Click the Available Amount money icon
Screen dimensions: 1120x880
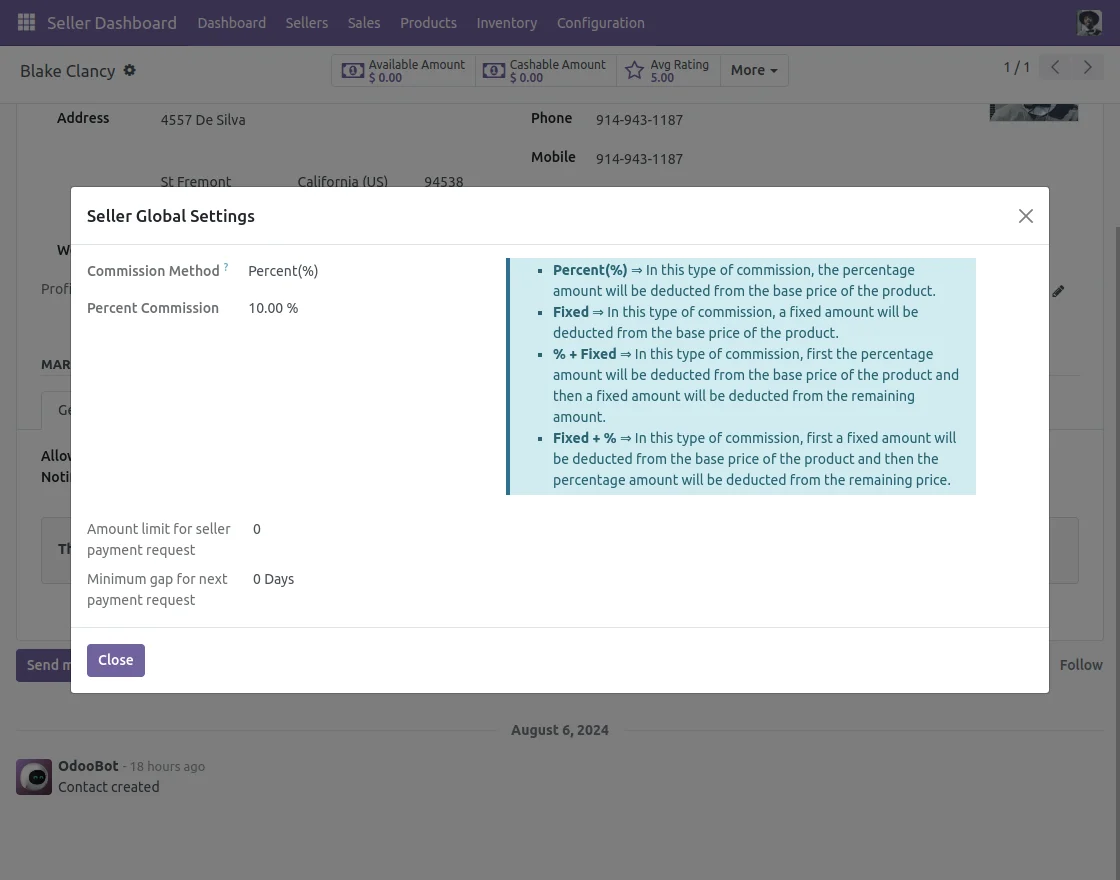[x=352, y=71]
